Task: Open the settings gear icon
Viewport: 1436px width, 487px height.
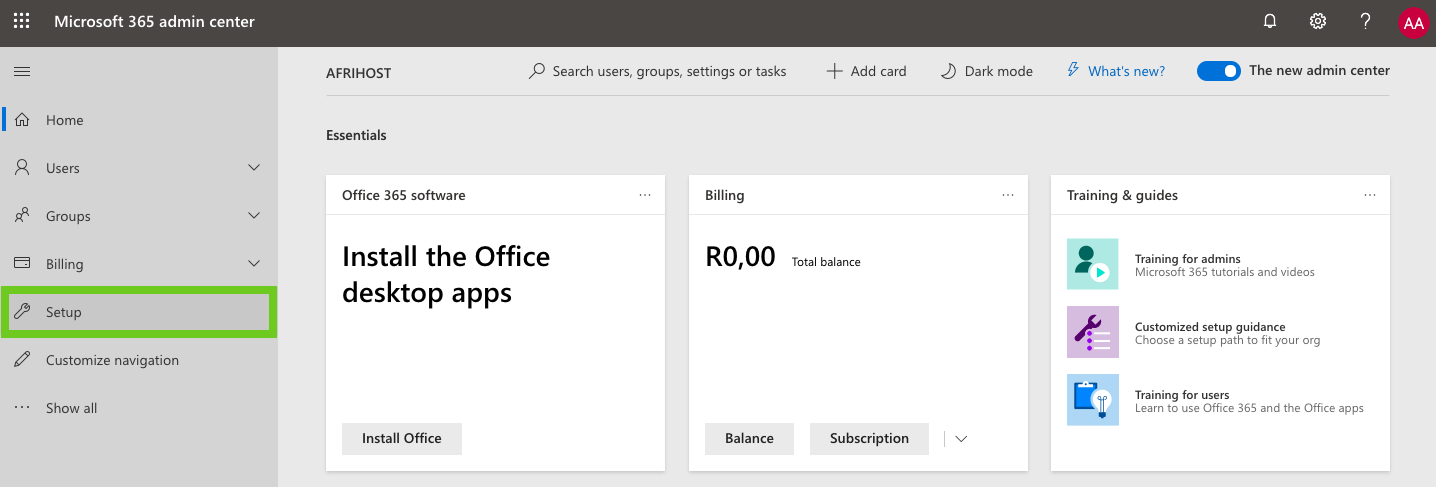Action: pyautogui.click(x=1318, y=21)
